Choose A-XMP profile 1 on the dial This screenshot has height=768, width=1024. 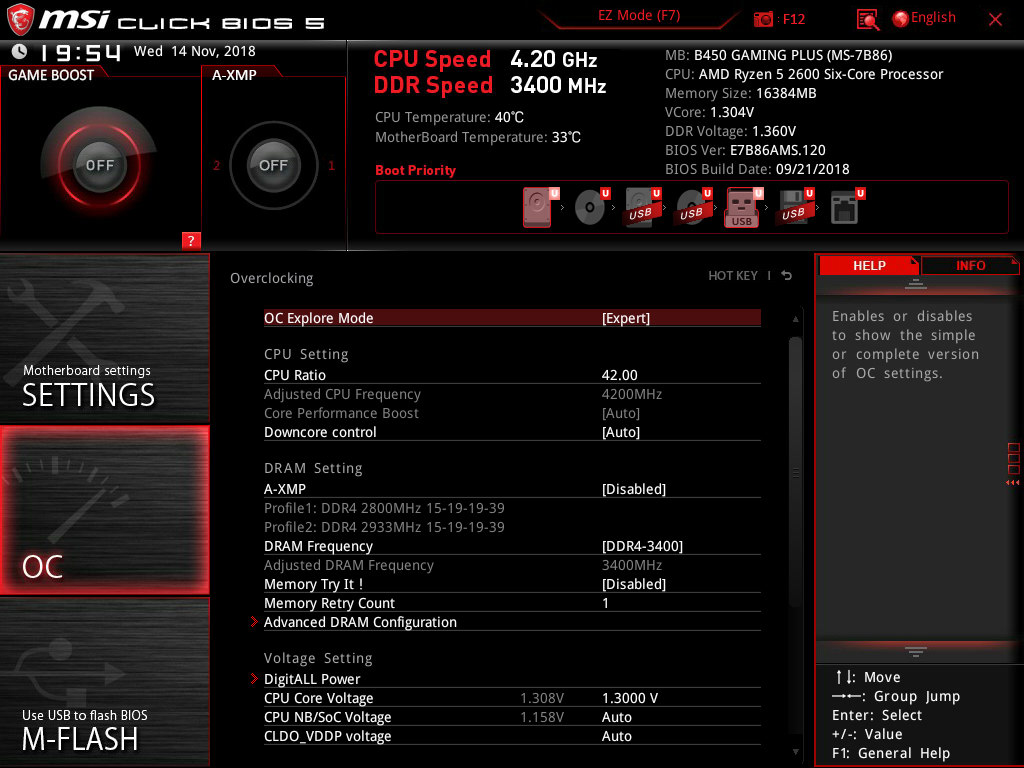(x=331, y=165)
